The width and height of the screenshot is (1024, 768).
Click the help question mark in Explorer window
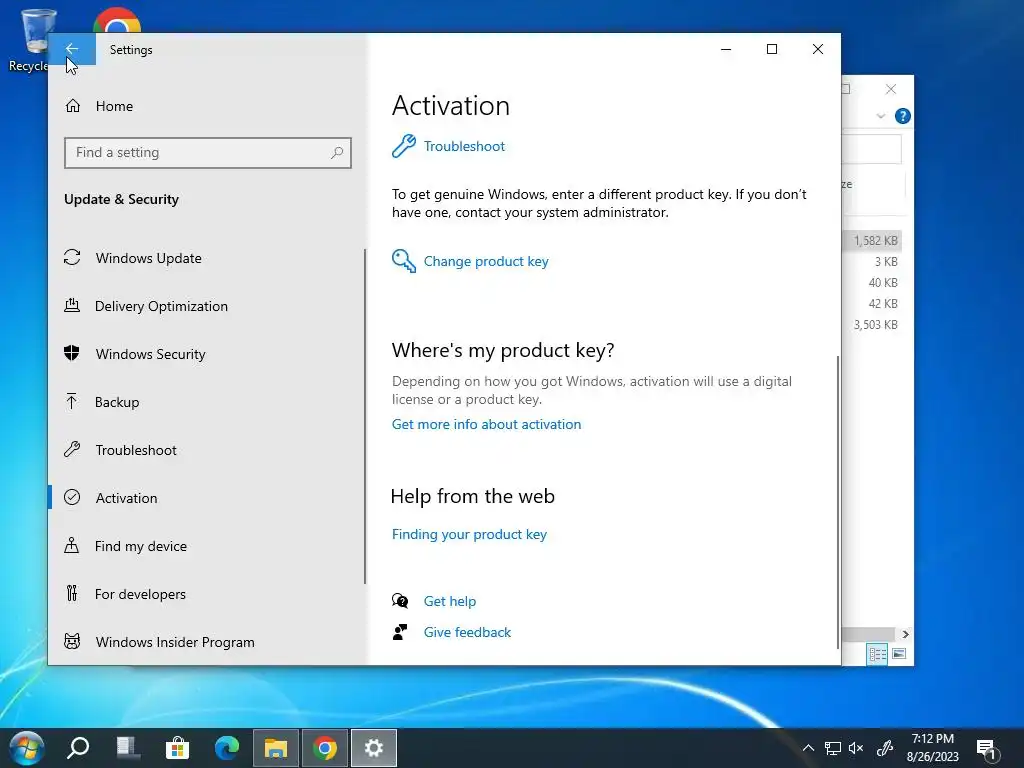point(903,116)
